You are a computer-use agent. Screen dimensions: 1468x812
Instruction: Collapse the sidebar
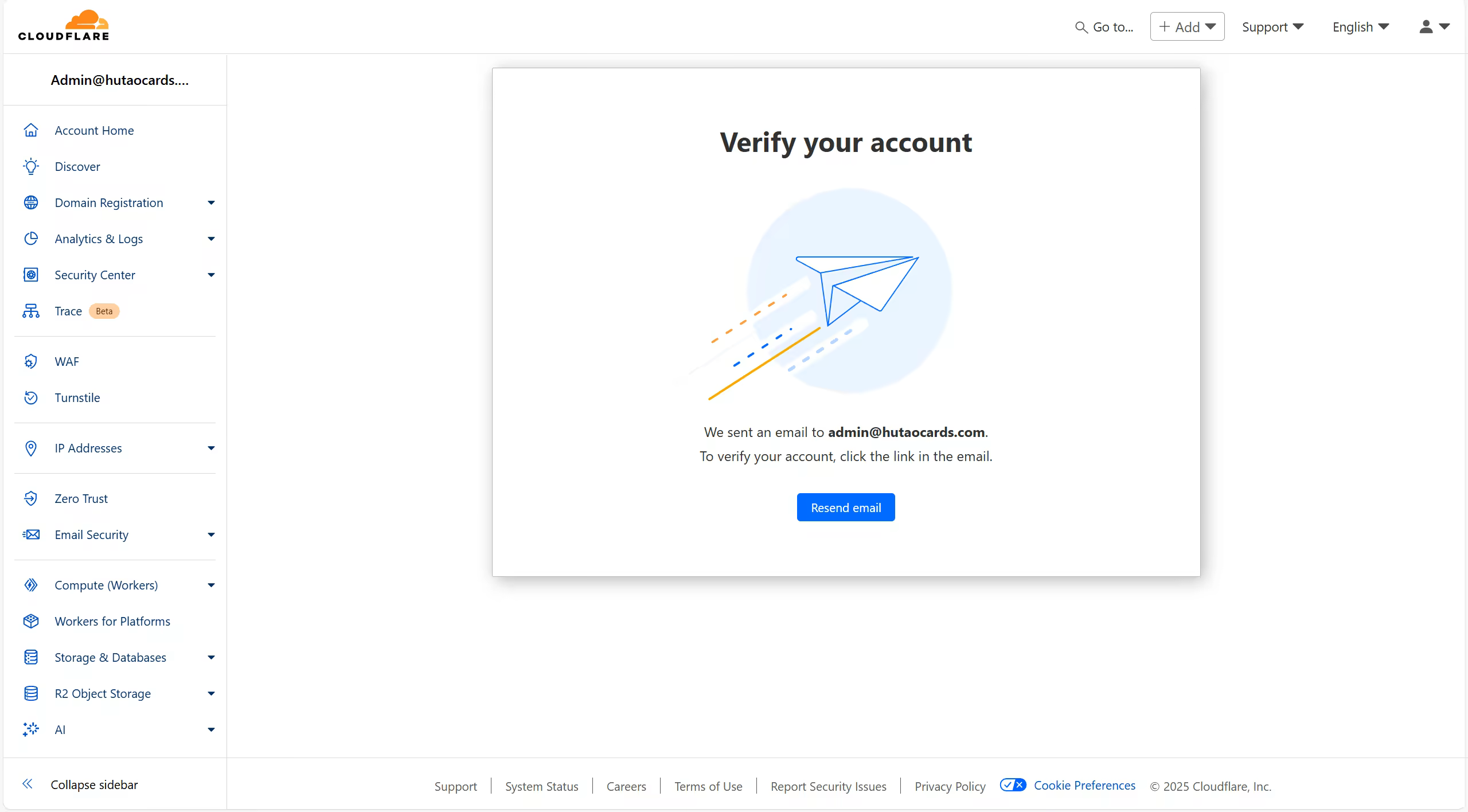coord(80,784)
